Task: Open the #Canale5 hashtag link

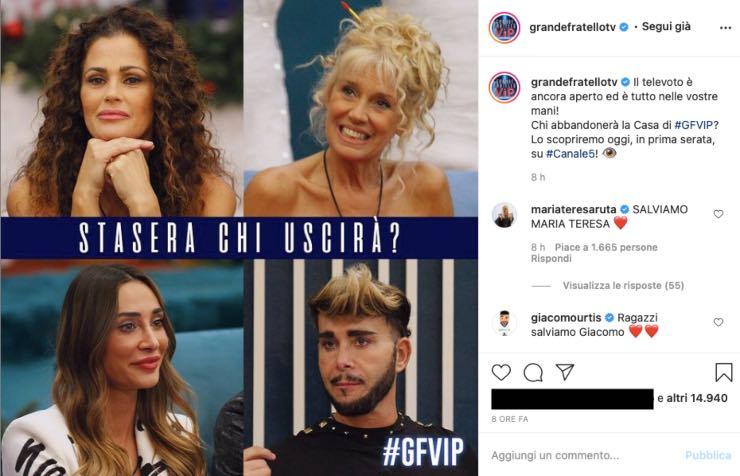Action: (570, 154)
